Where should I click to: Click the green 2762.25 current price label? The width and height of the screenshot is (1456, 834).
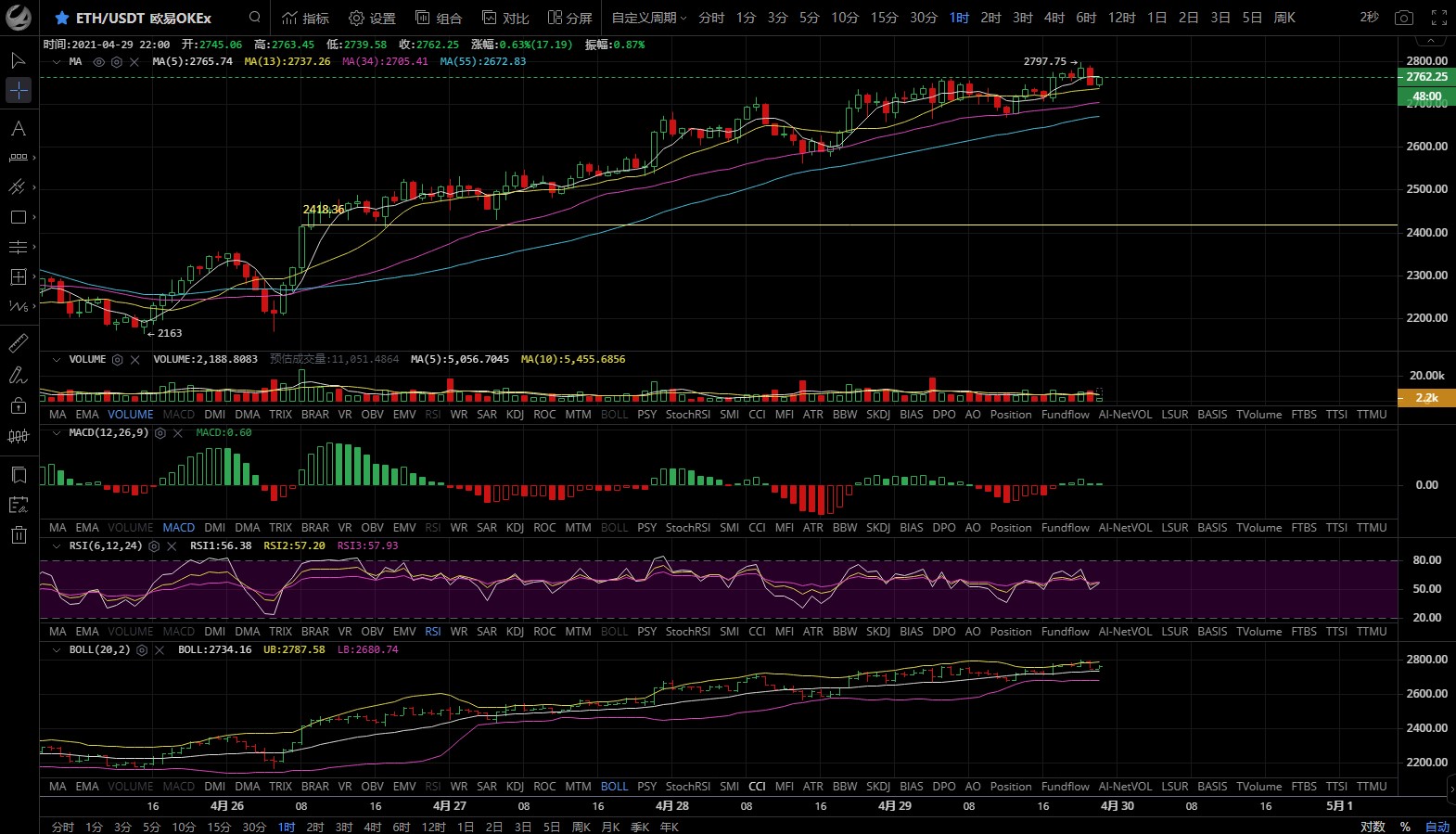coord(1425,77)
